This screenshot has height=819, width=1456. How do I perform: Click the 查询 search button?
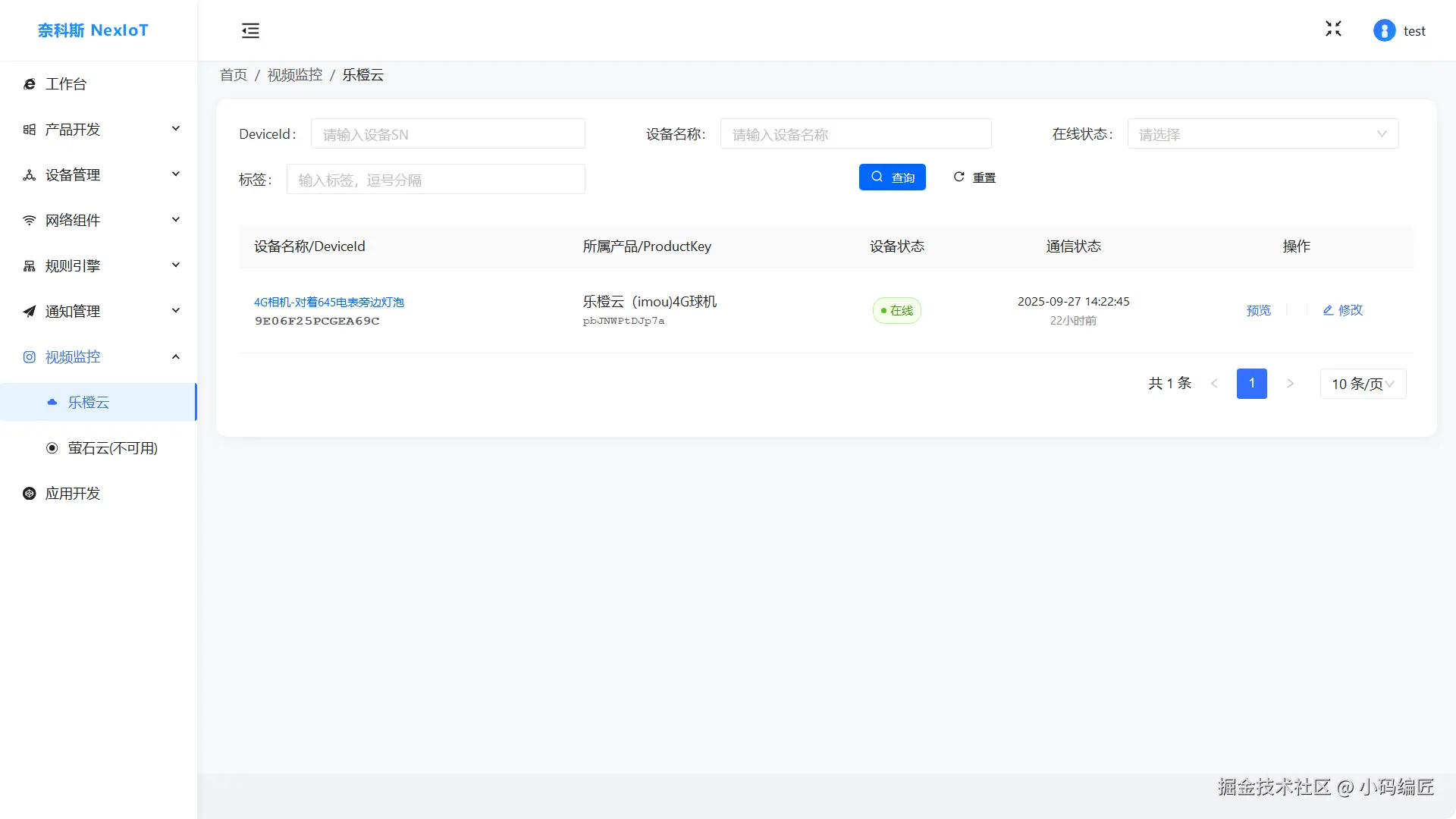892,177
